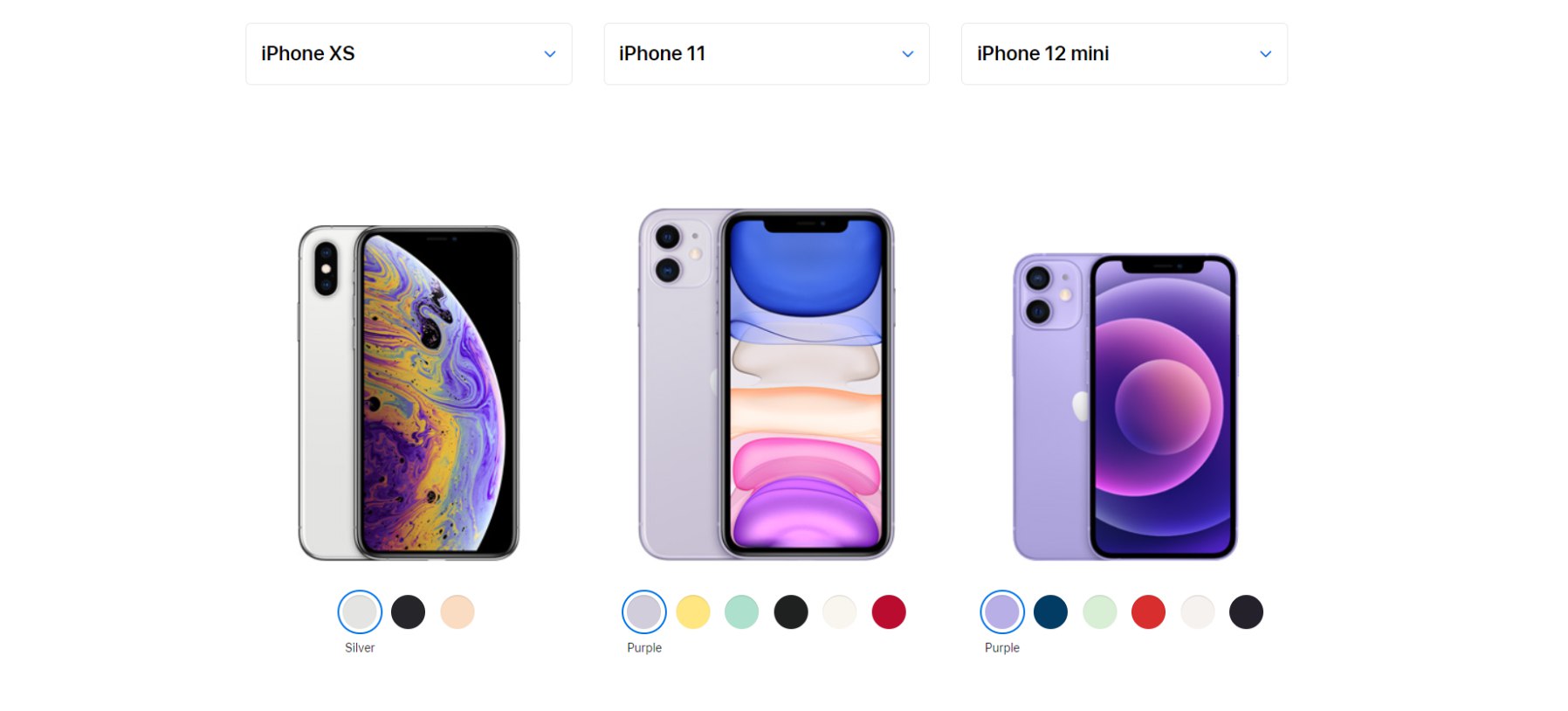Choose White swatch for iPhone 11
This screenshot has width=1568, height=711.
pos(840,612)
